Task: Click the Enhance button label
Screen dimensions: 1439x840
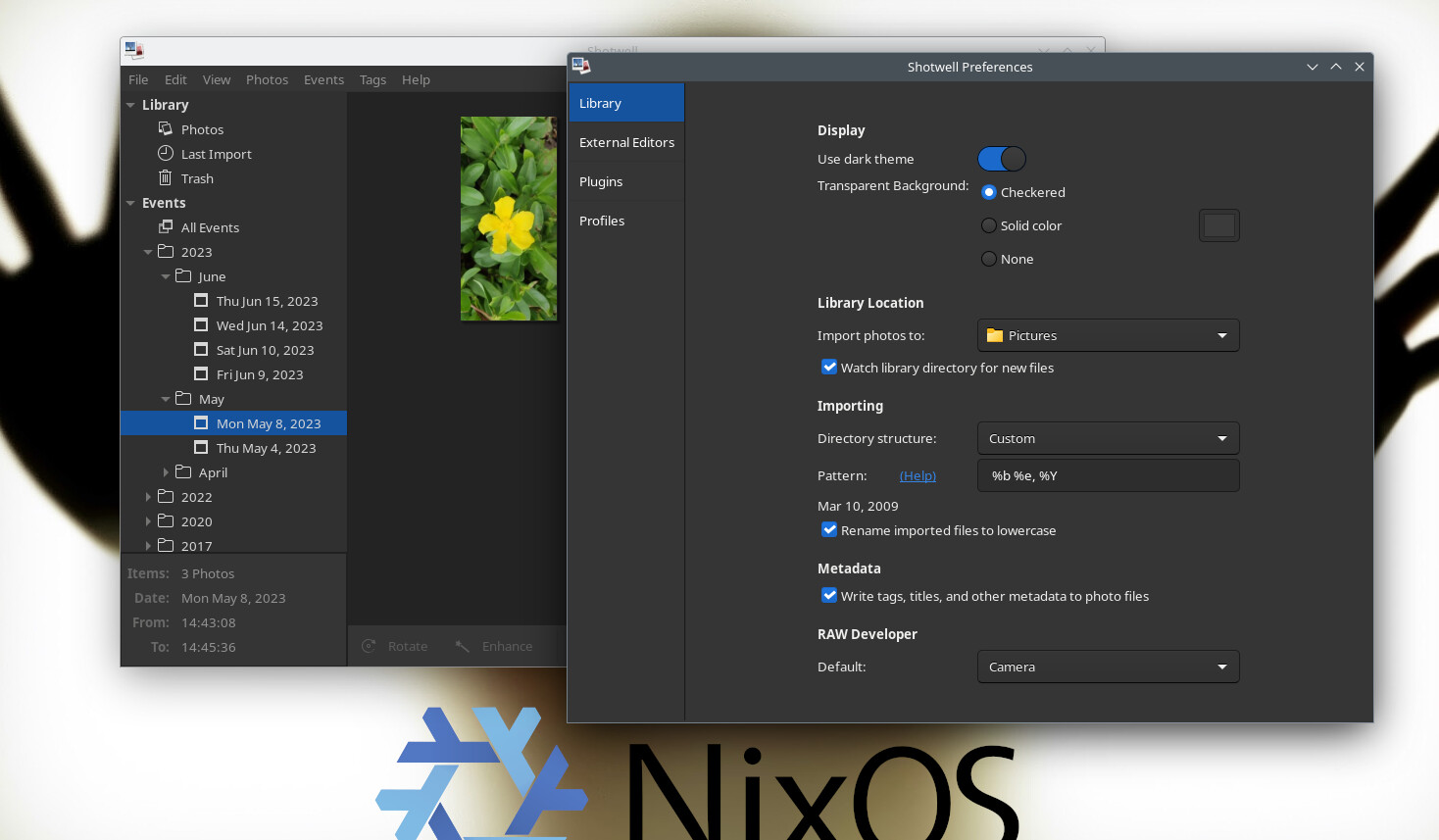Action: (x=508, y=646)
